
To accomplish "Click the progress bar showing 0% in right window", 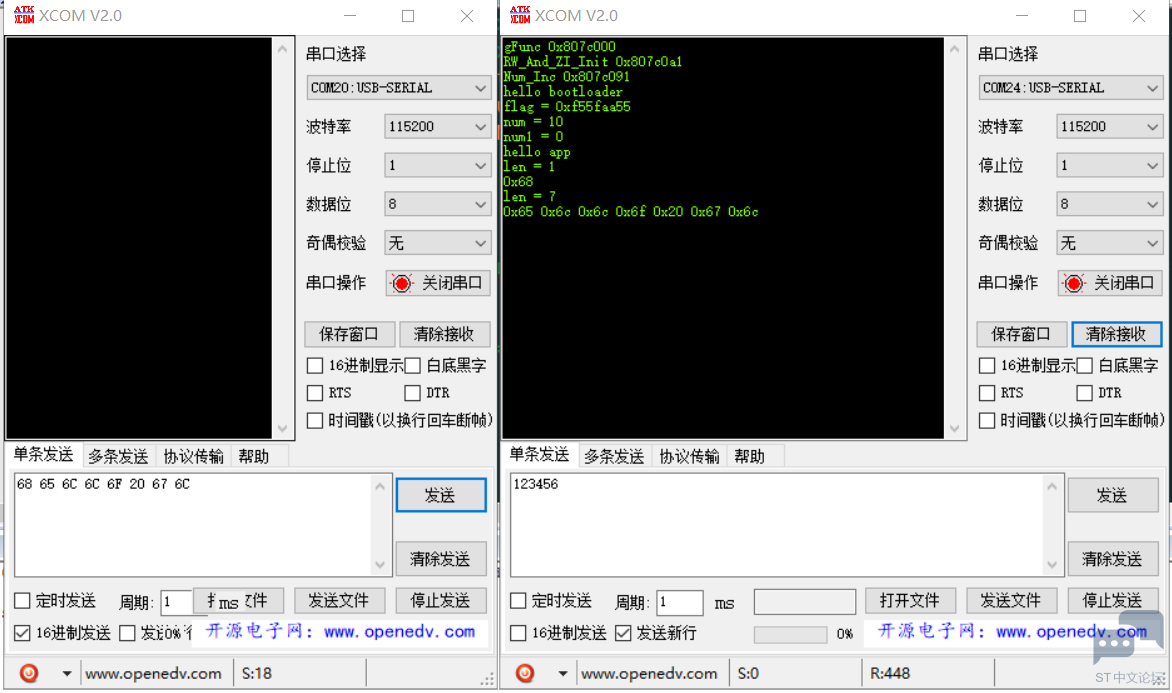I will pyautogui.click(x=790, y=634).
